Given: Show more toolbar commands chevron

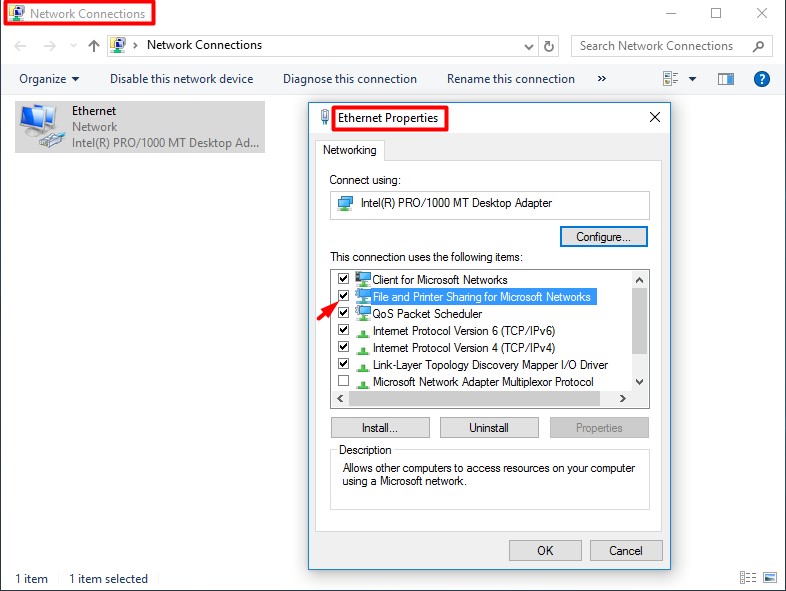Looking at the screenshot, I should 602,79.
